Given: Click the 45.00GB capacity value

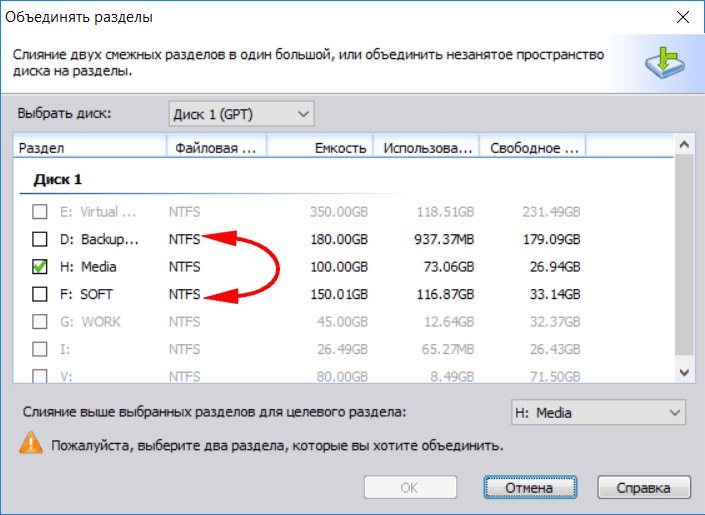Looking at the screenshot, I should tap(342, 322).
